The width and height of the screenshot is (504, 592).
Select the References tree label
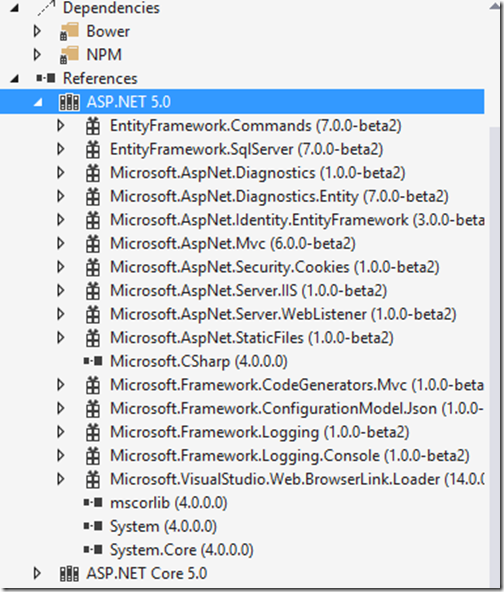pos(100,78)
